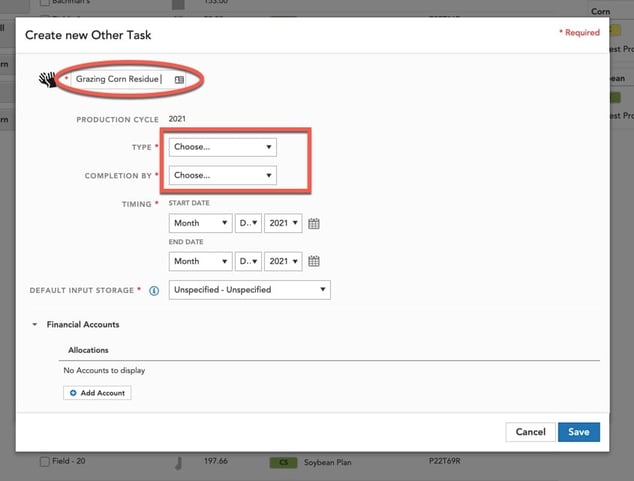Open the Type dropdown
The height and width of the screenshot is (481, 634).
[222, 147]
